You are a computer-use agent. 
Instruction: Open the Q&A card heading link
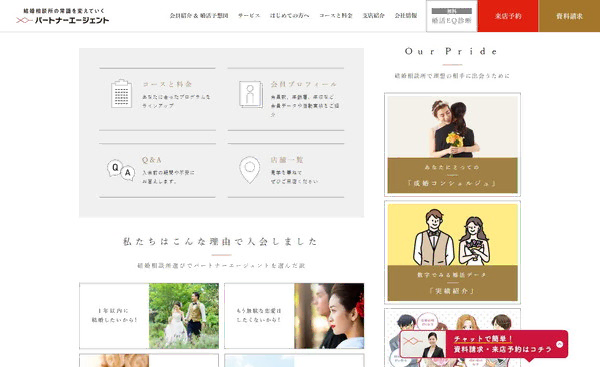tap(152, 160)
